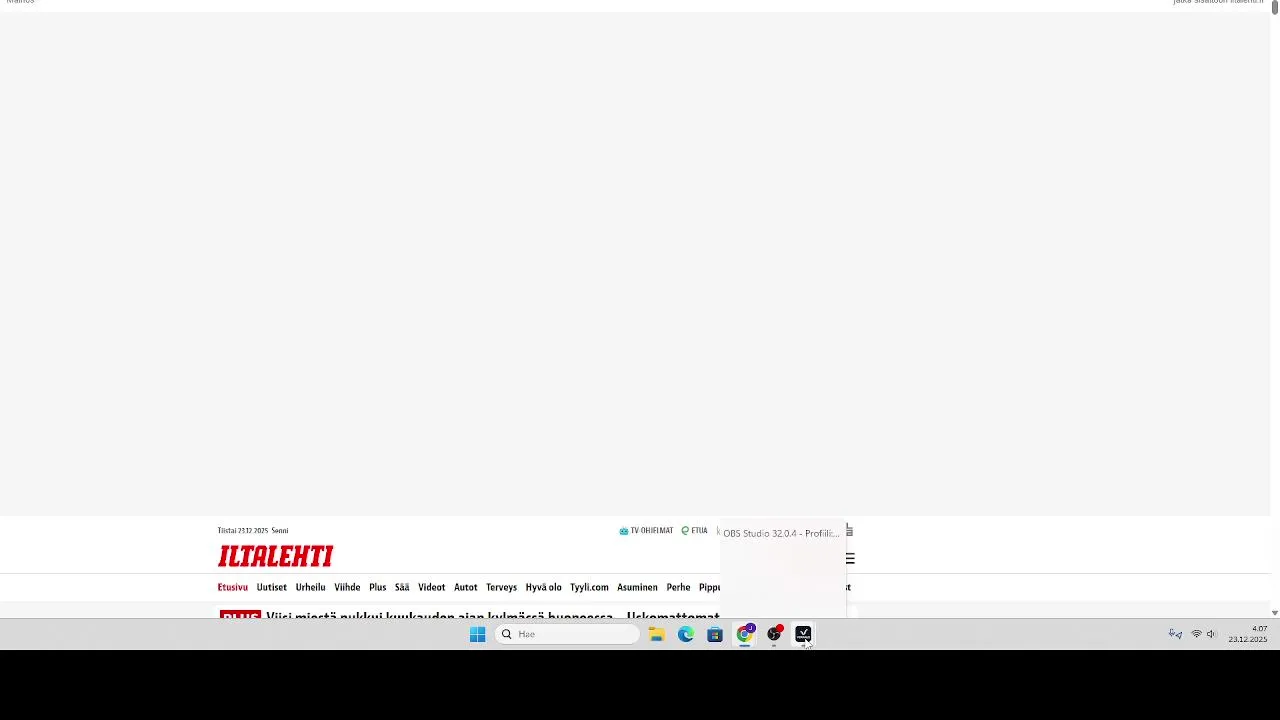Switch to Chrome in the taskbar
This screenshot has height=720, width=1280.
744,634
